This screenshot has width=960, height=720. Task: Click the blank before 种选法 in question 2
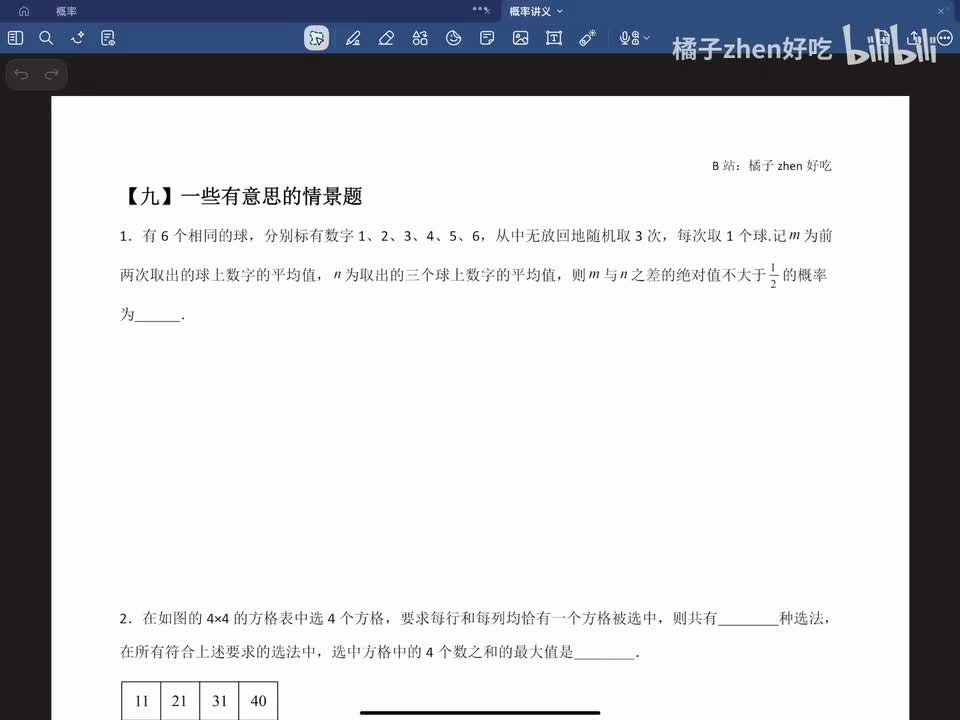click(748, 618)
